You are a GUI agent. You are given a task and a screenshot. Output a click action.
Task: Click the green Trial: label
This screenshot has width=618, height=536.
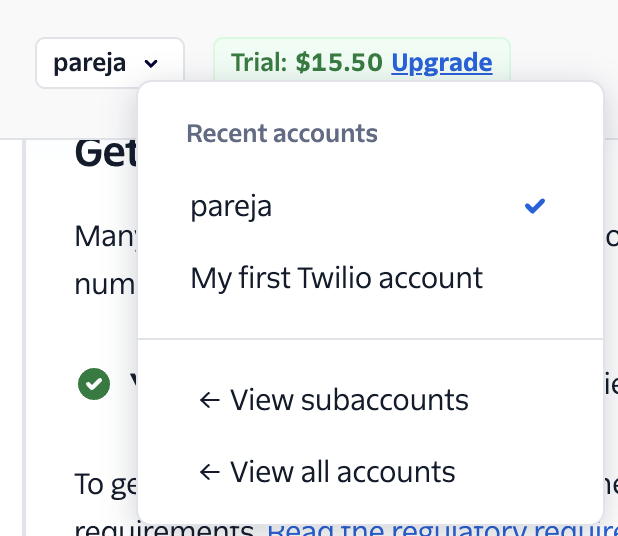[259, 62]
